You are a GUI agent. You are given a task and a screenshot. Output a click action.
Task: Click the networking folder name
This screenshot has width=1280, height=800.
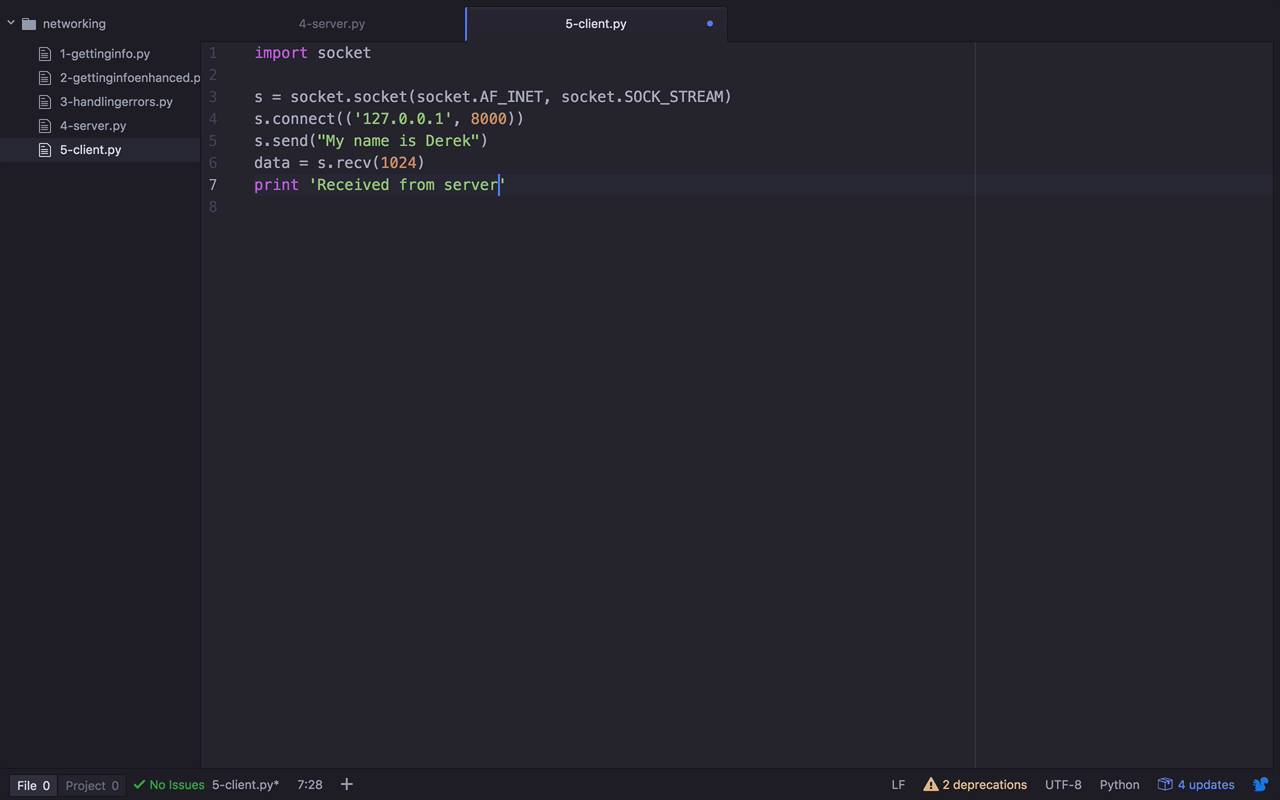pyautogui.click(x=74, y=23)
